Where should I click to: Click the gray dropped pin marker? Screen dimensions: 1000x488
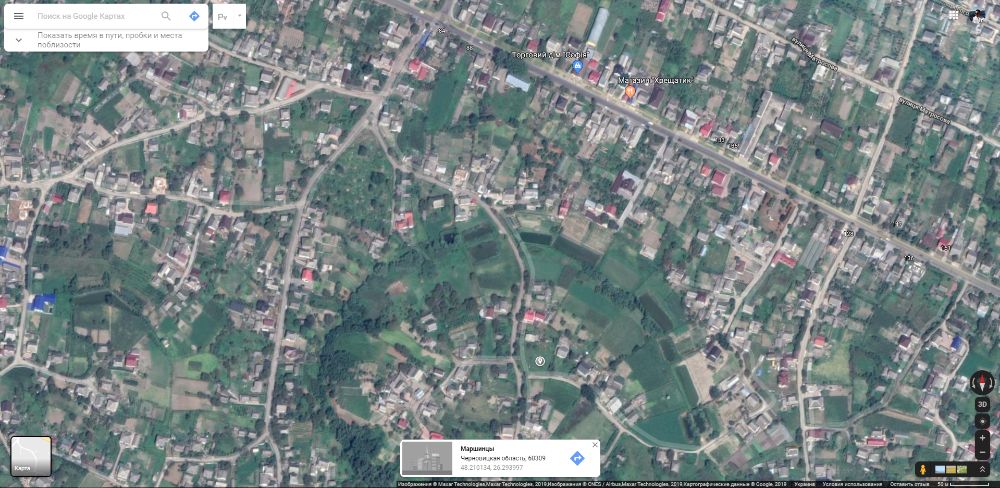[x=540, y=362]
